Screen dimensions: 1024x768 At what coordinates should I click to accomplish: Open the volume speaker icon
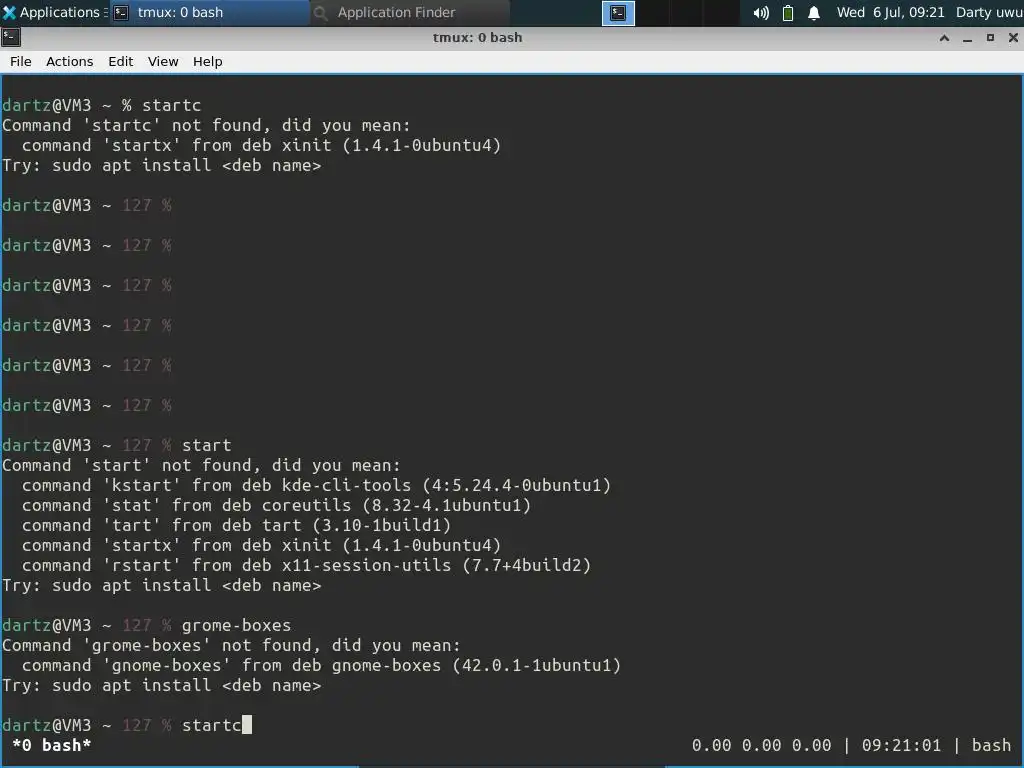pos(761,13)
